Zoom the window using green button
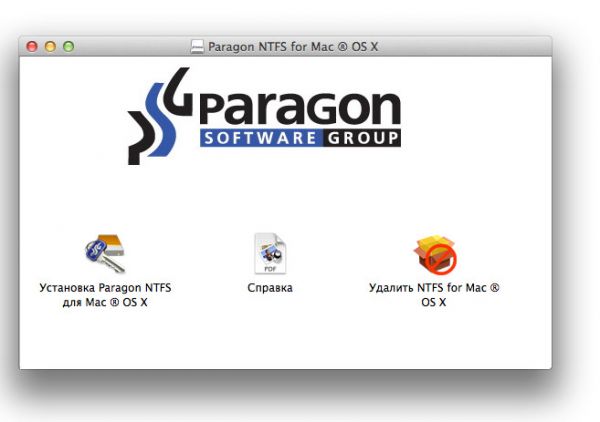600x422 pixels. pos(68,47)
